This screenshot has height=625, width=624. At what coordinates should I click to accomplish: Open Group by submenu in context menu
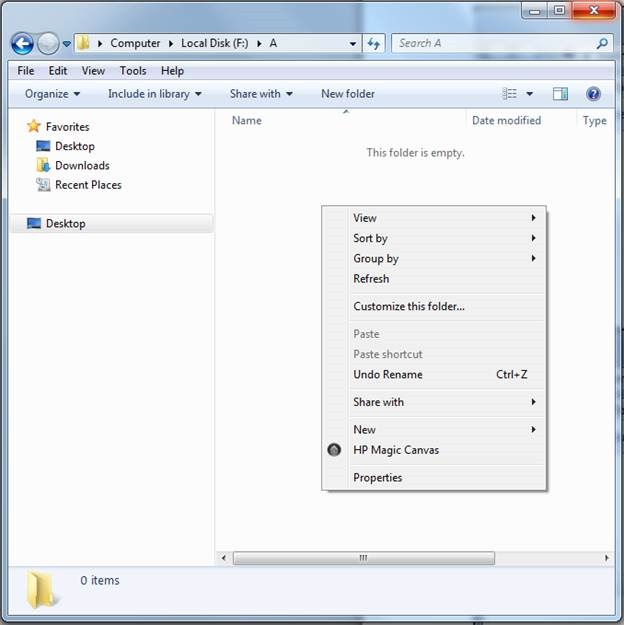point(434,259)
